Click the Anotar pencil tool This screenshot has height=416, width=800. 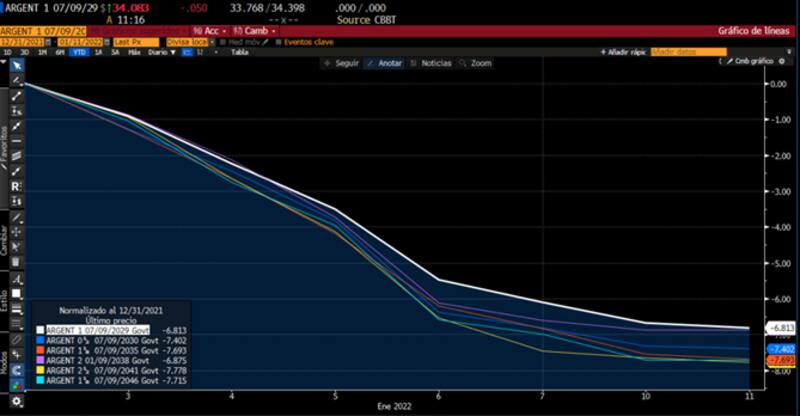(384, 63)
